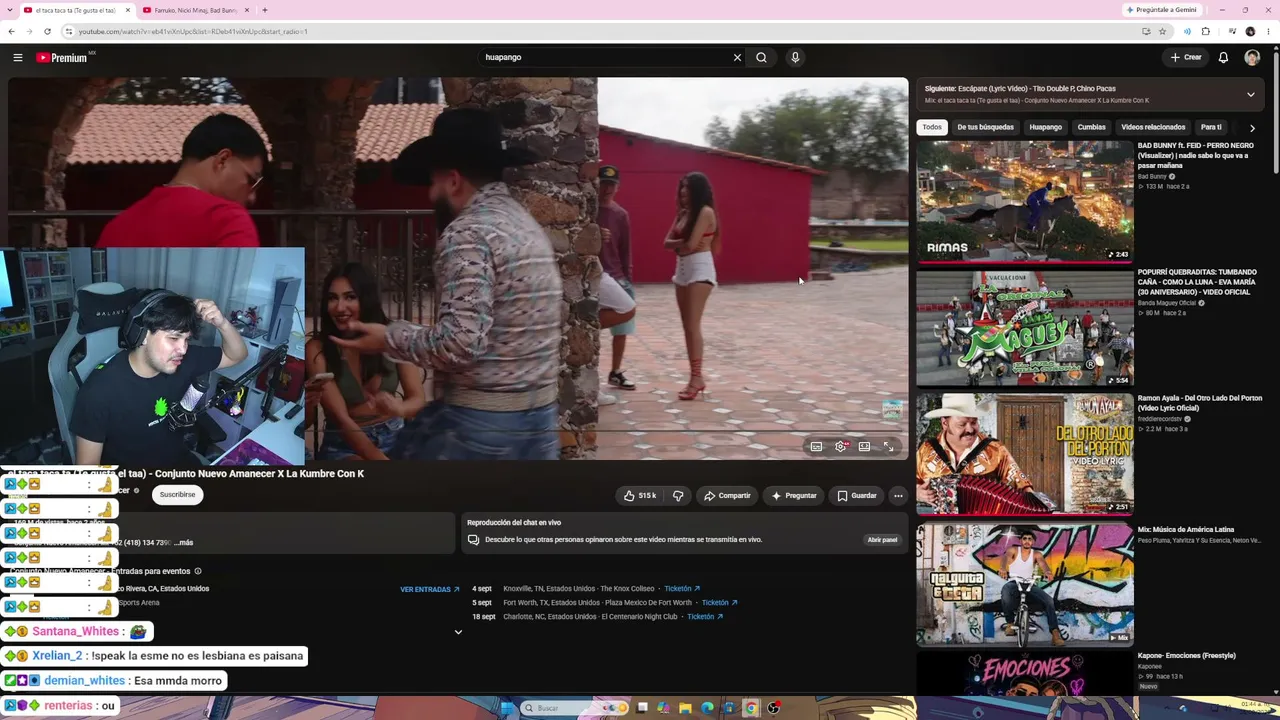Select the Videos relacionados chip

[1153, 127]
